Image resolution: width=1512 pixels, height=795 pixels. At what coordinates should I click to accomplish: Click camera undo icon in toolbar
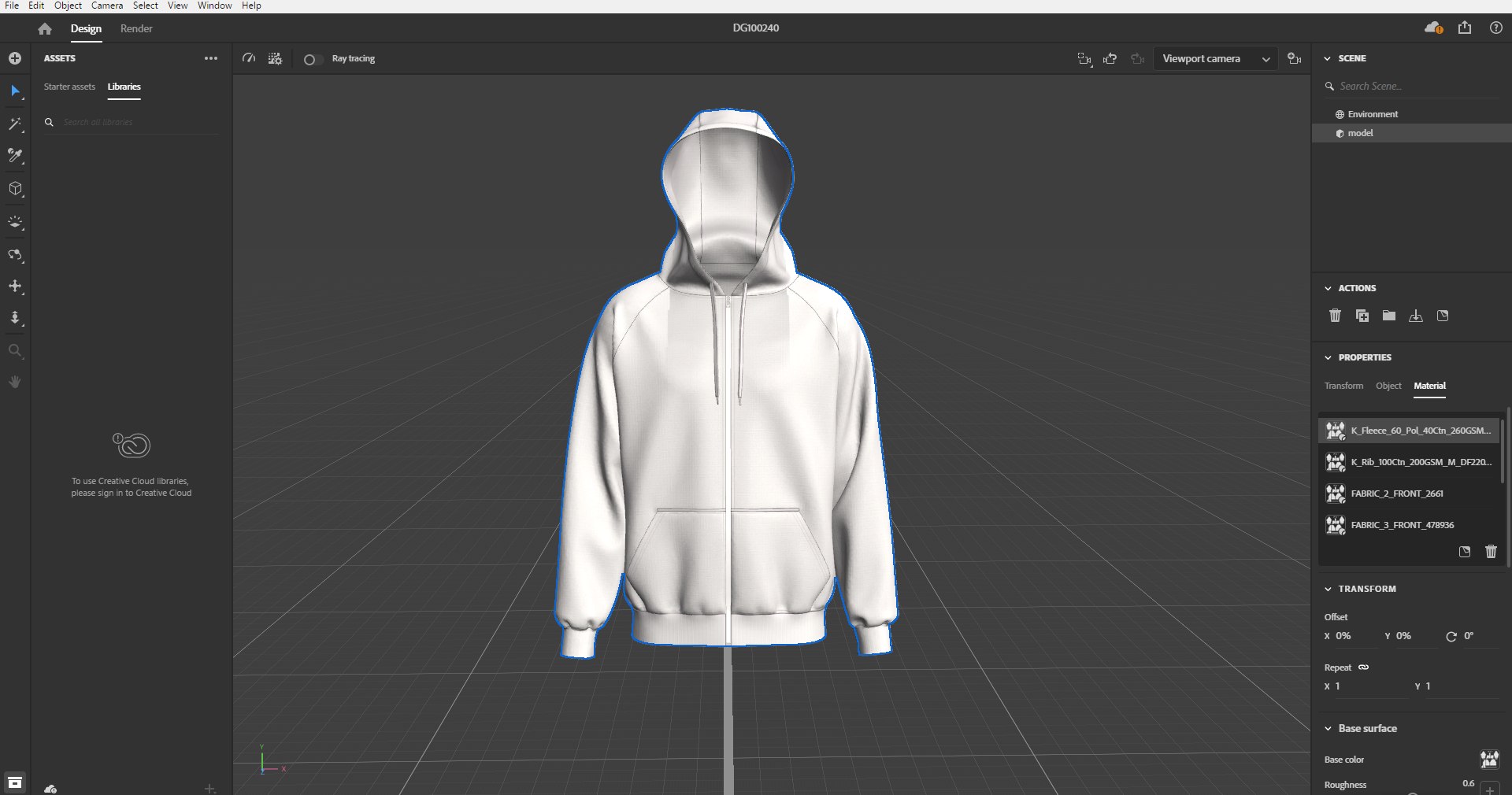click(x=1110, y=59)
